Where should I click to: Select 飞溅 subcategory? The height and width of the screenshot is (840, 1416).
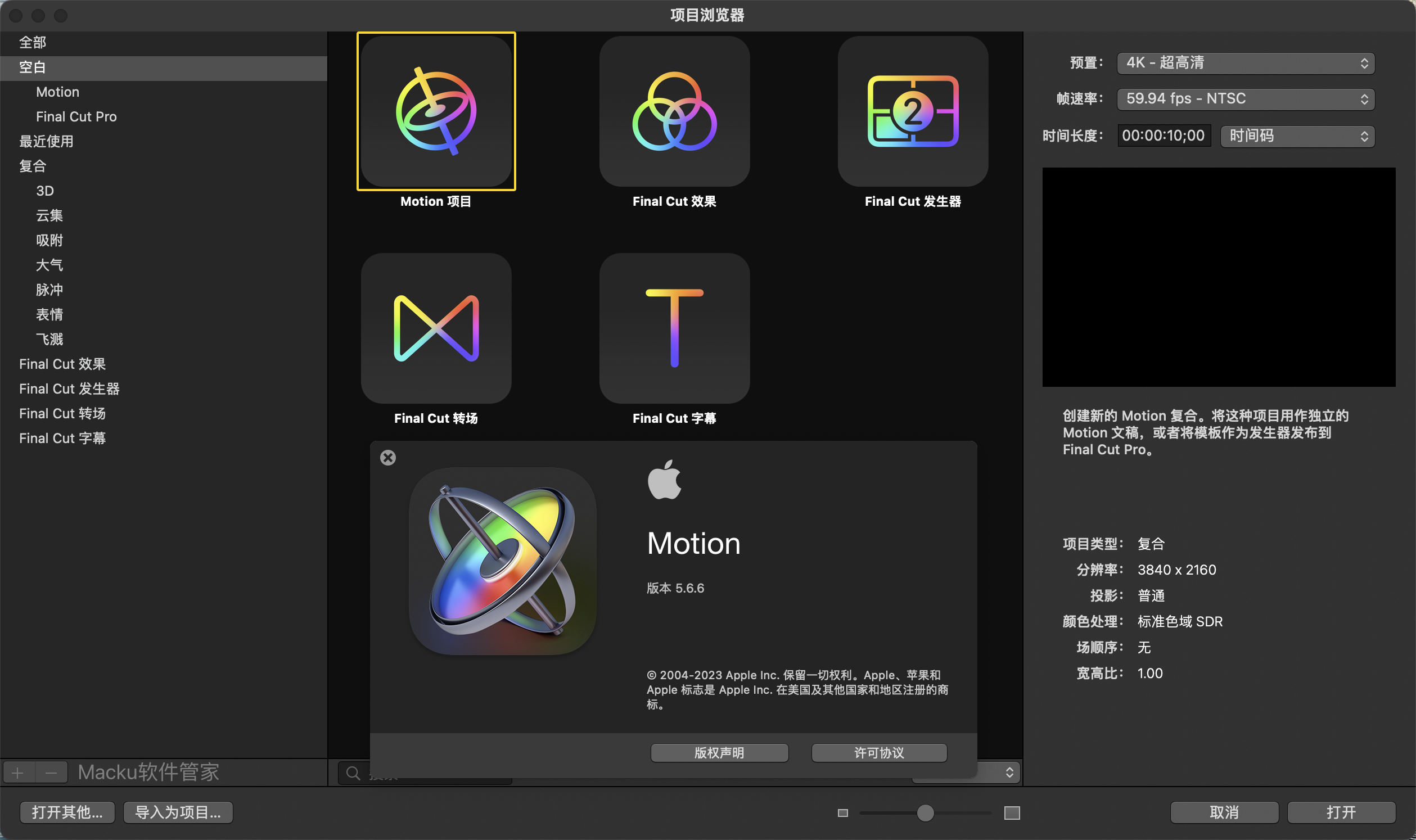[x=164, y=340]
